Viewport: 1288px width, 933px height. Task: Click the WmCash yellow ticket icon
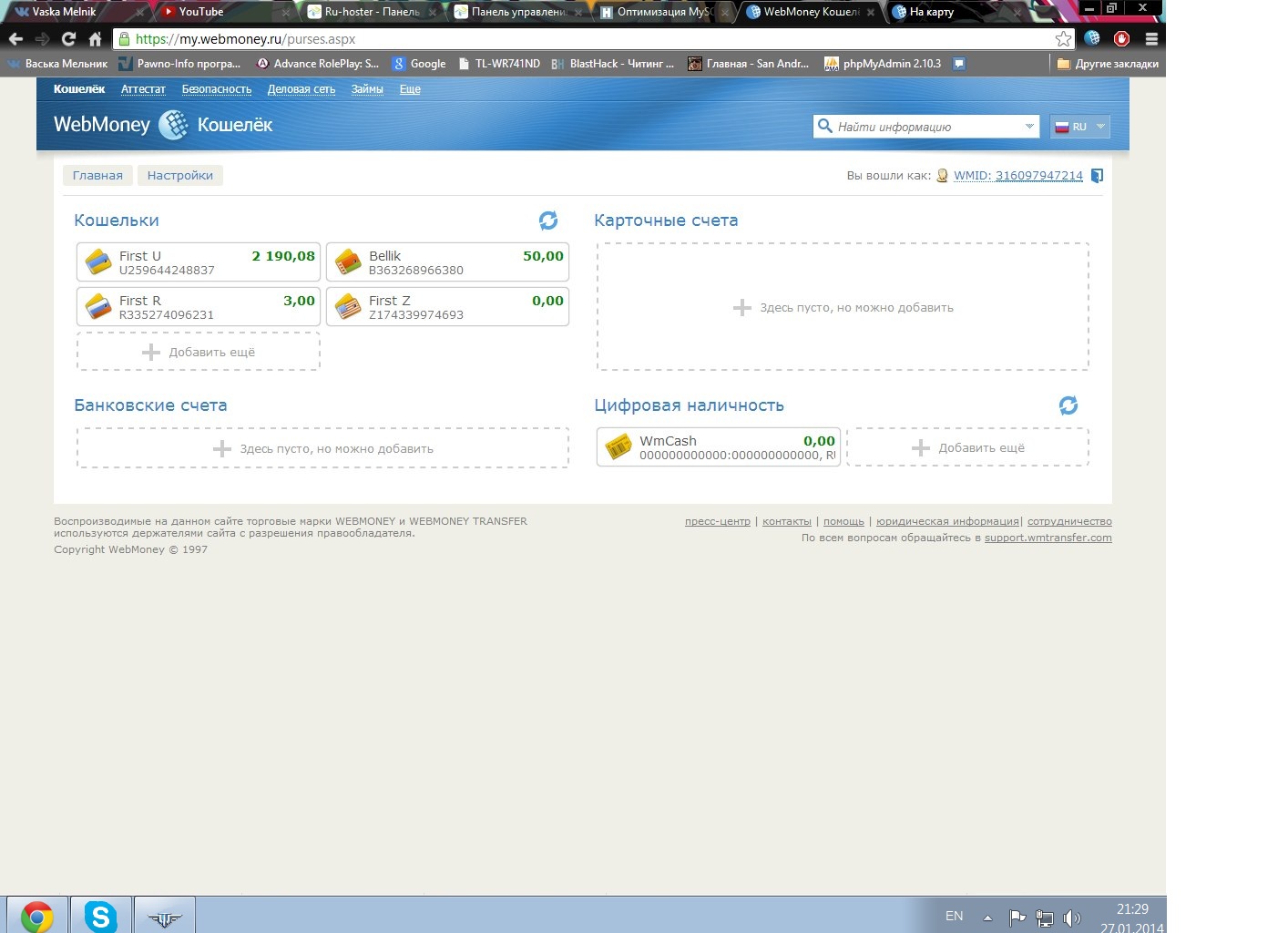click(x=618, y=446)
